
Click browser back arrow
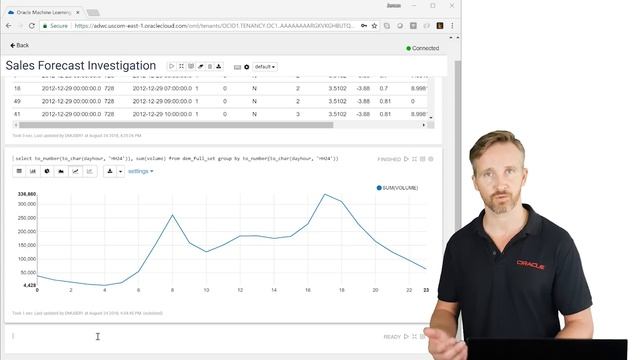[9, 26]
